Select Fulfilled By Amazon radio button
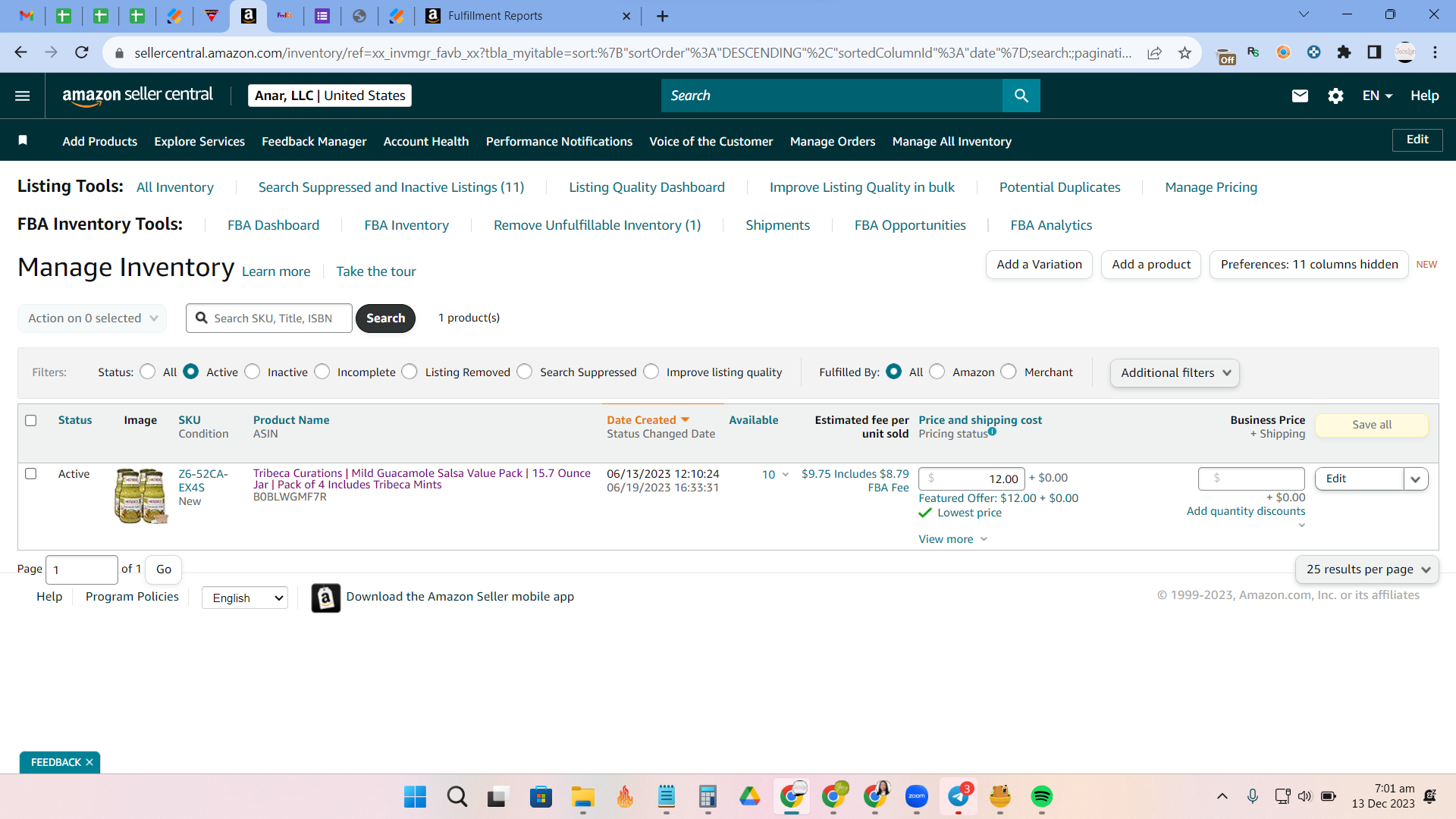 pyautogui.click(x=937, y=372)
